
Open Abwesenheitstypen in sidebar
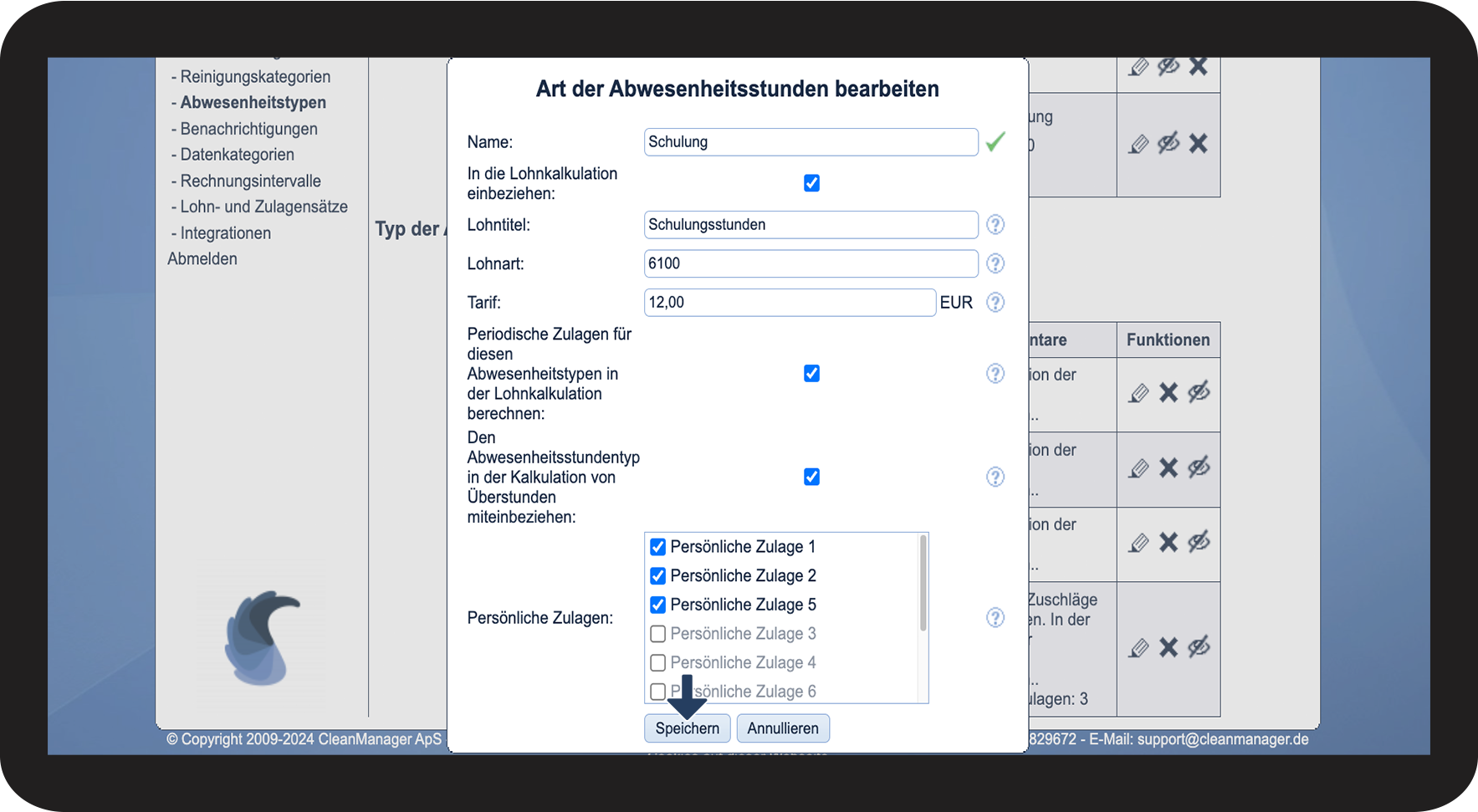pos(253,103)
